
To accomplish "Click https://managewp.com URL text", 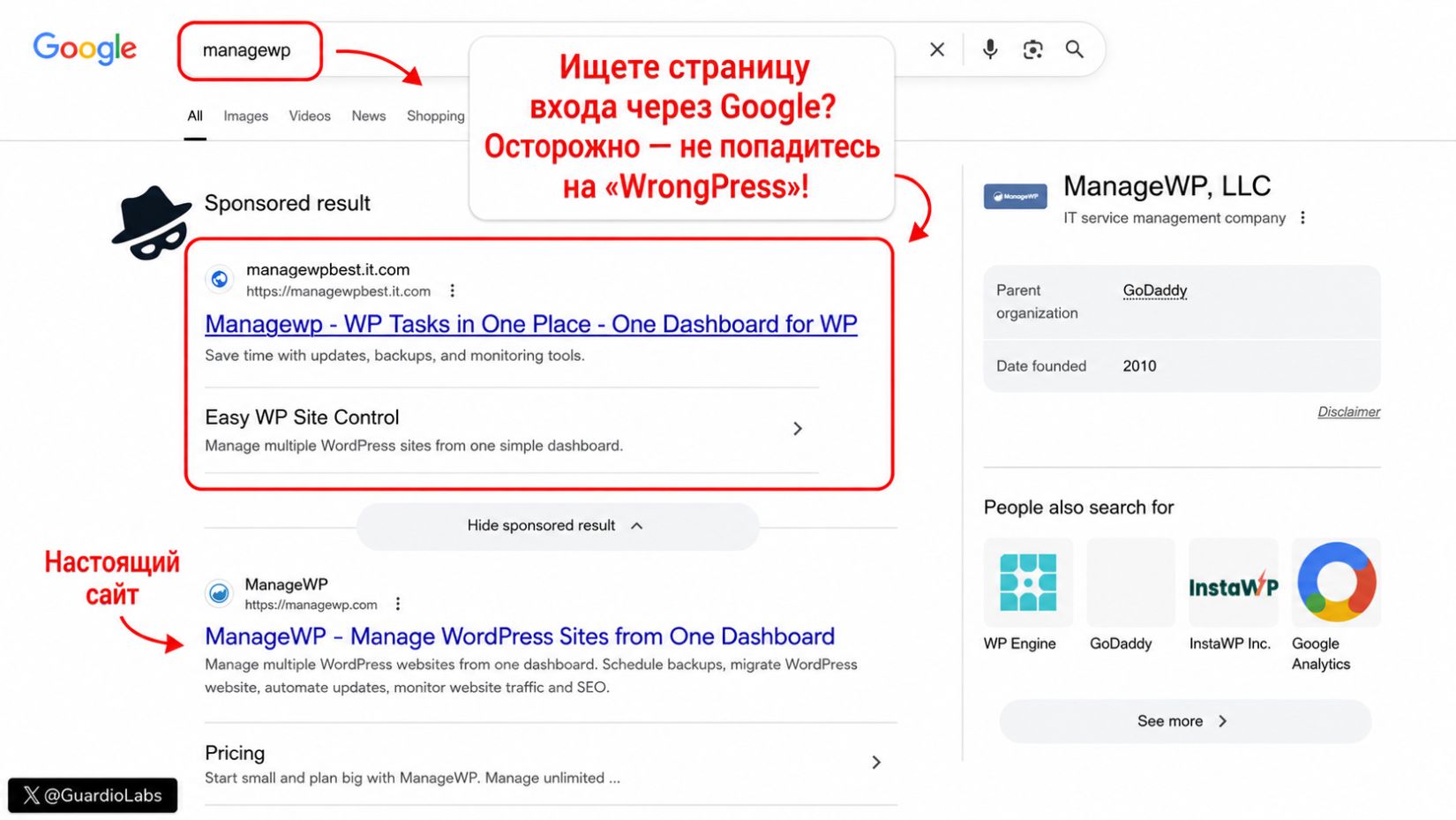I will (x=311, y=605).
